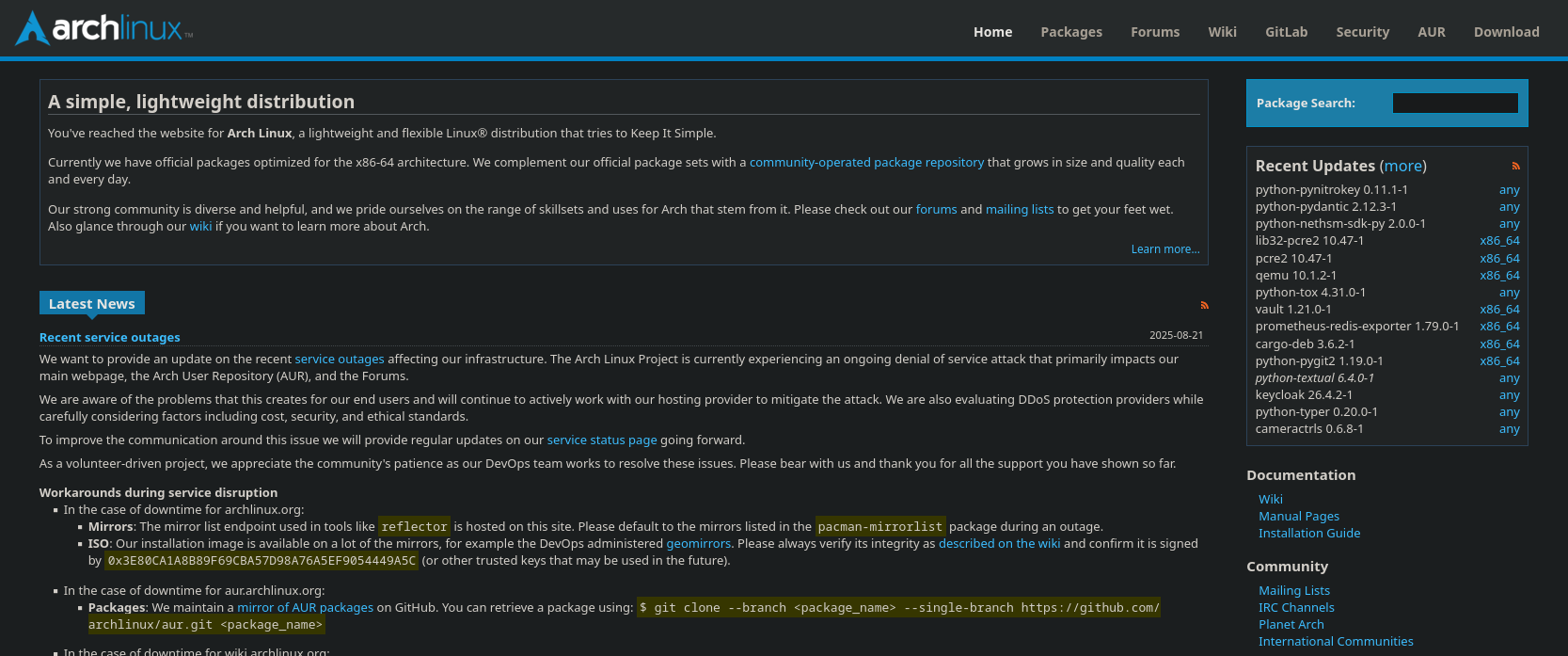This screenshot has width=1568, height=656.
Task: Open the Security nav item
Action: [x=1362, y=32]
